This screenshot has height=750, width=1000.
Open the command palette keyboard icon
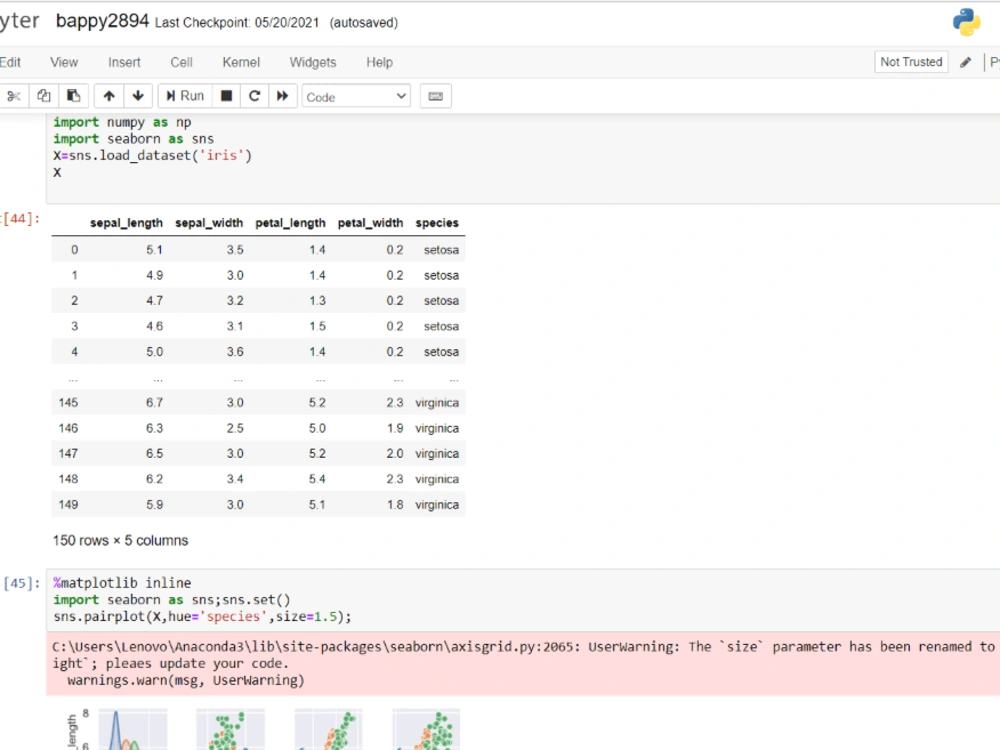point(435,96)
